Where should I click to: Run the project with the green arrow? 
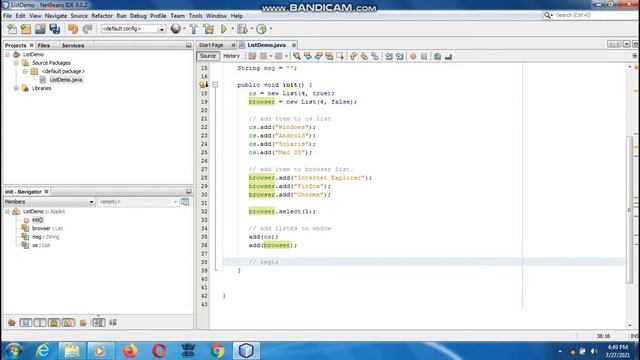click(x=224, y=29)
